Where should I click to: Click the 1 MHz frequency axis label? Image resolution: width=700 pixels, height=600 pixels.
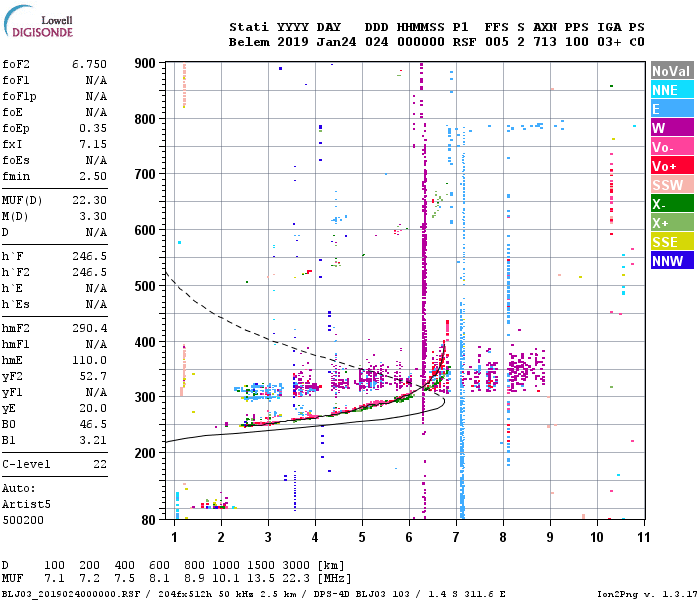point(174,537)
